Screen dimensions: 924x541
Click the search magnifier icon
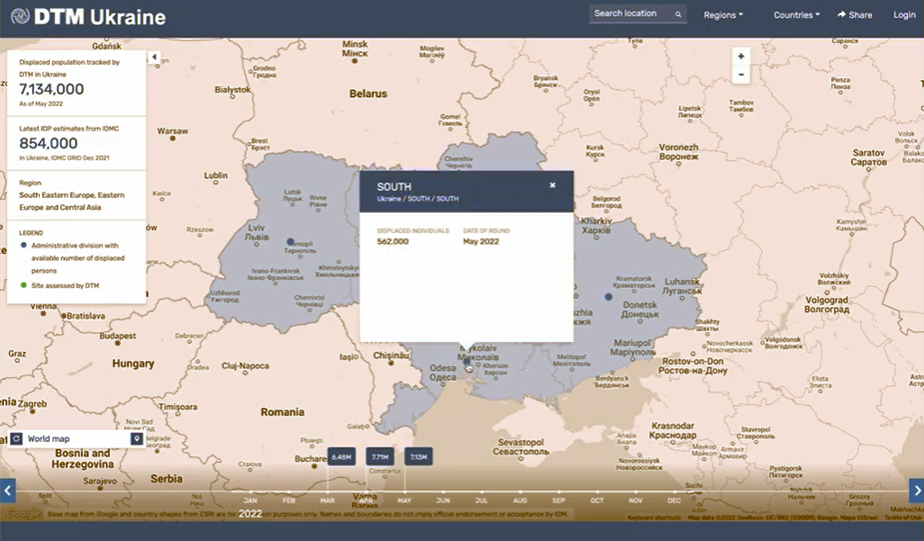pyautogui.click(x=678, y=14)
